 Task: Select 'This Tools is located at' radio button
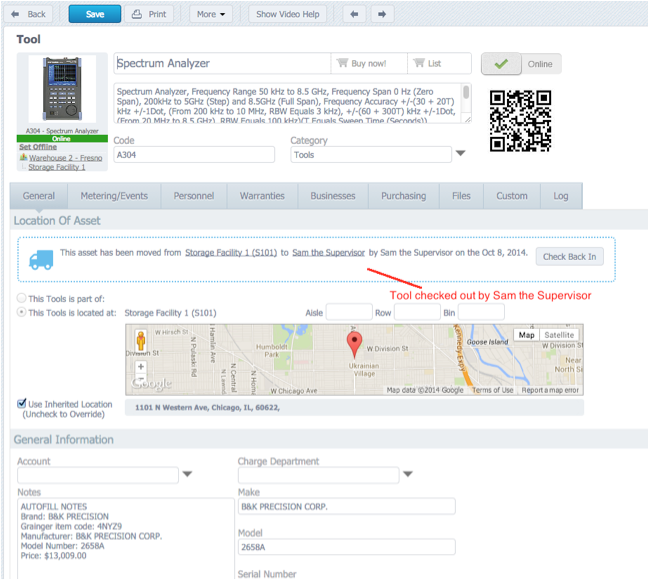[21, 312]
